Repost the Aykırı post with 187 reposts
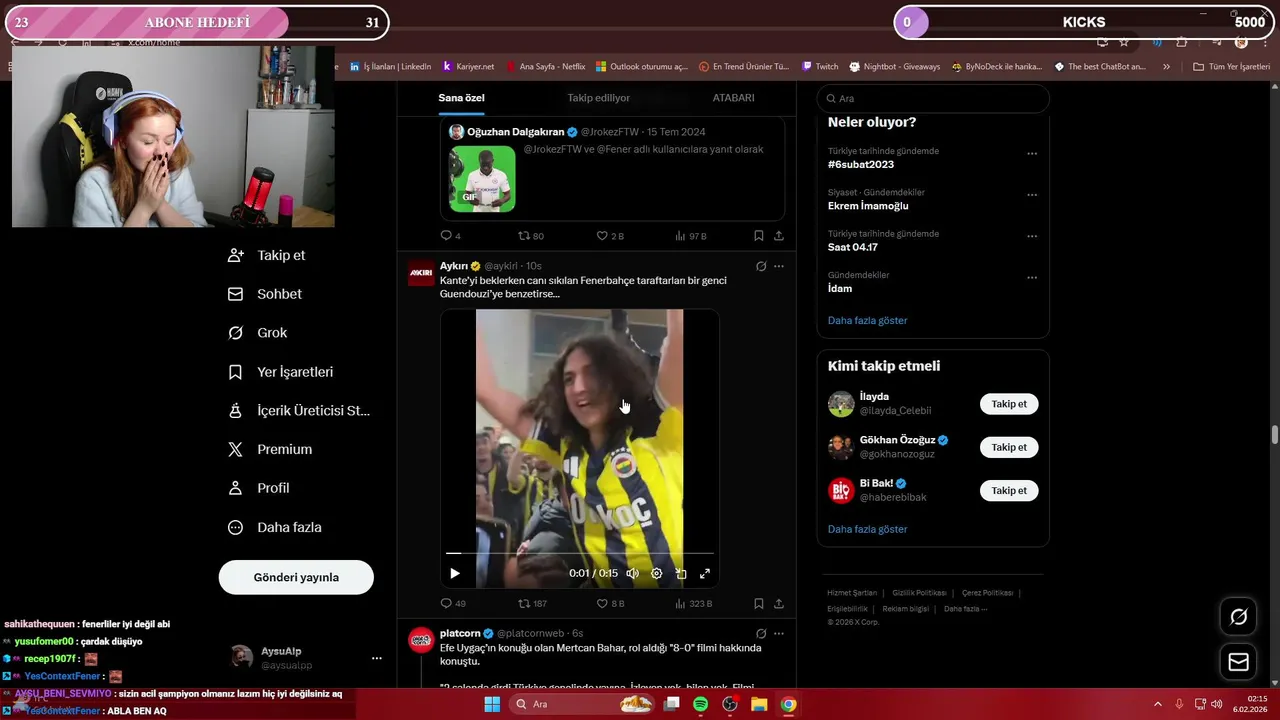The height and width of the screenshot is (720, 1280). coord(532,603)
